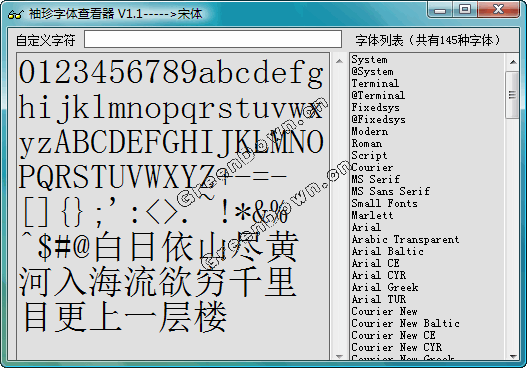Close the font viewer window
The height and width of the screenshot is (368, 527).
coord(498,9)
